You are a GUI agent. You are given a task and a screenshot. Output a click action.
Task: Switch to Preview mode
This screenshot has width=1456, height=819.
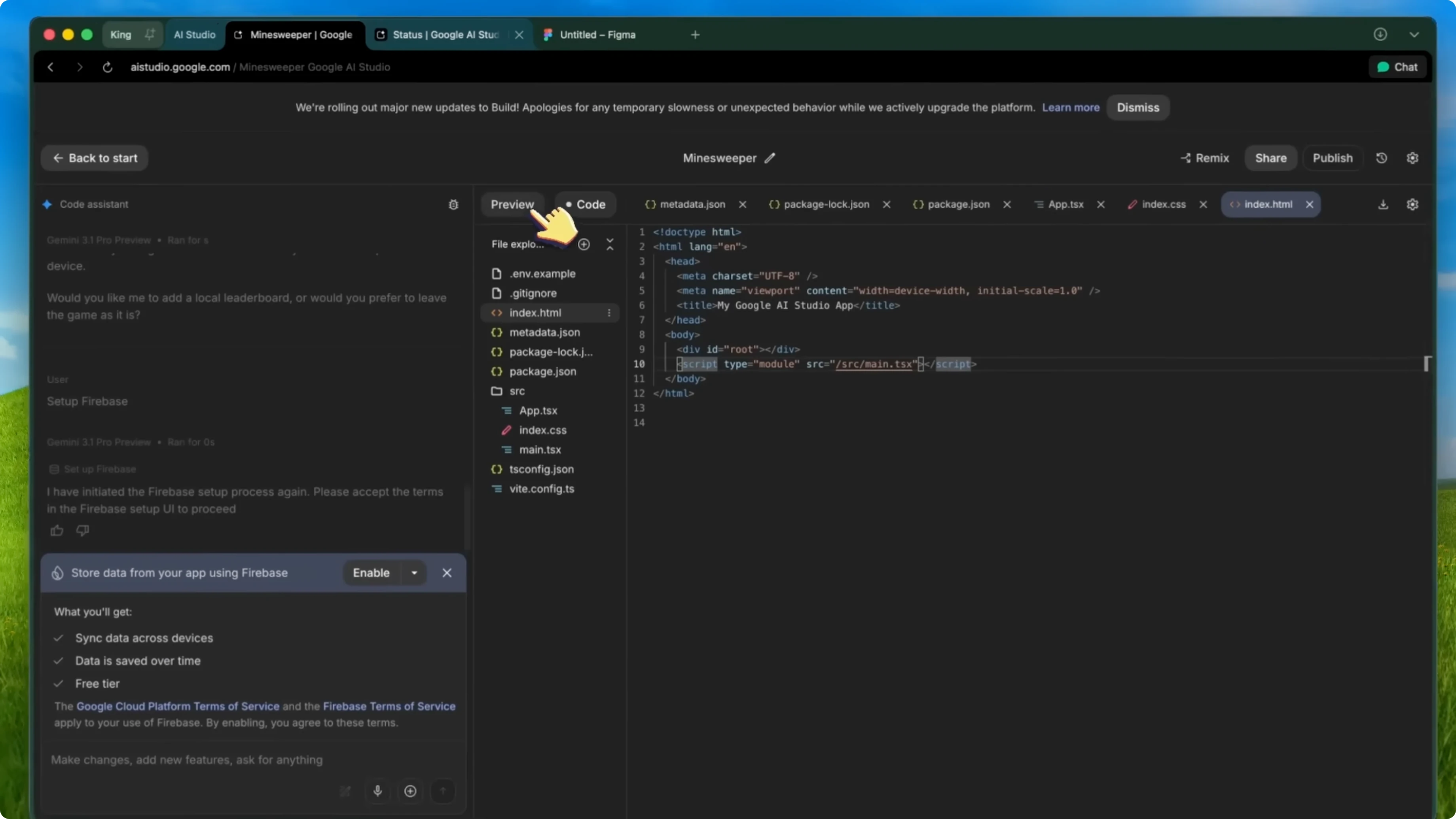[512, 204]
